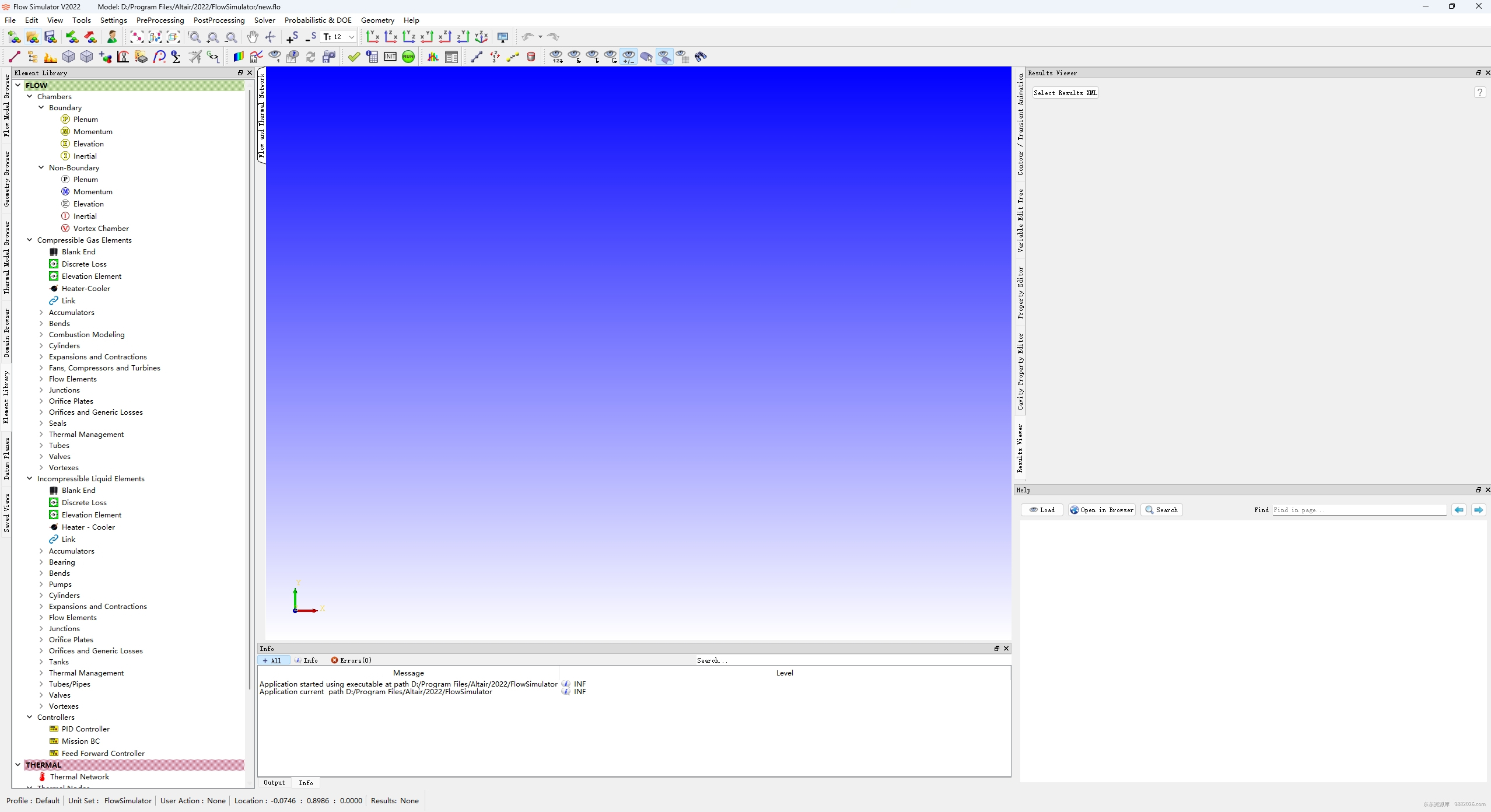Open the text size 12 dropdown
Screen dimensions: 1491x812
pyautogui.click(x=351, y=37)
